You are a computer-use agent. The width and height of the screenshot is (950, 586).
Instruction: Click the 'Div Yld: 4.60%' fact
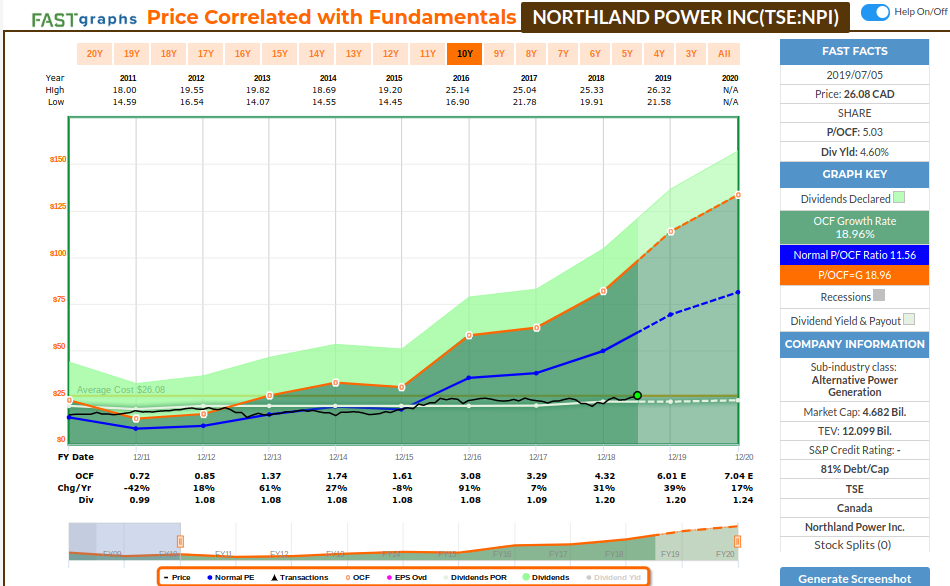tap(854, 152)
